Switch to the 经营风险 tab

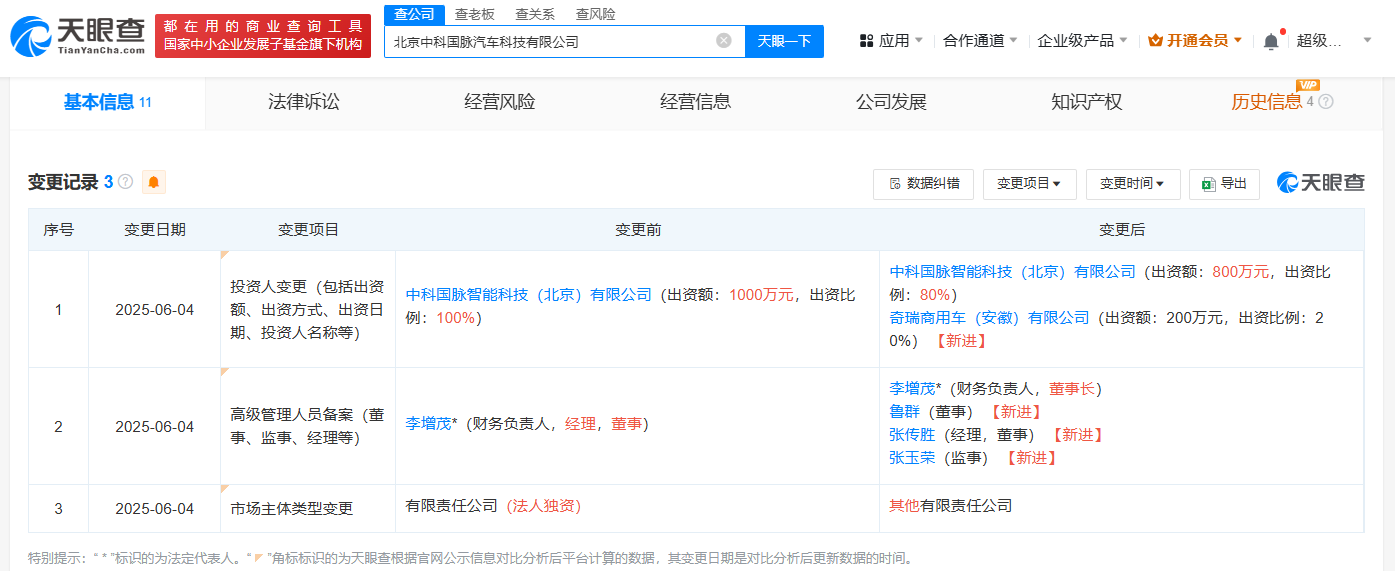[500, 102]
